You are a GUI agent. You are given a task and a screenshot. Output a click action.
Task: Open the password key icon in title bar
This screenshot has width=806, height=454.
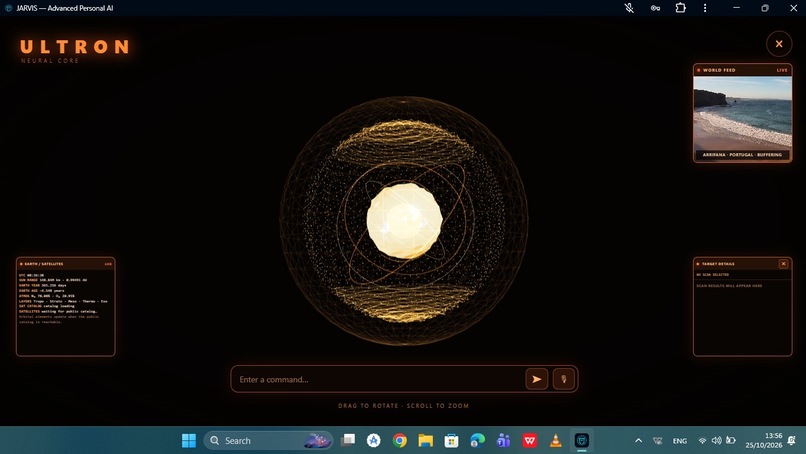(655, 8)
